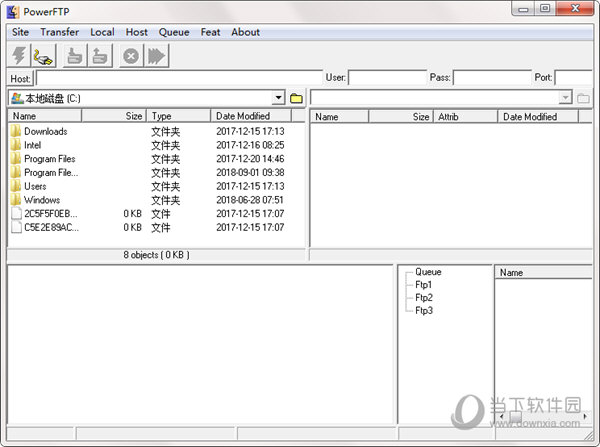The height and width of the screenshot is (447, 600).
Task: Sort local list by Type header
Action: click(x=178, y=116)
